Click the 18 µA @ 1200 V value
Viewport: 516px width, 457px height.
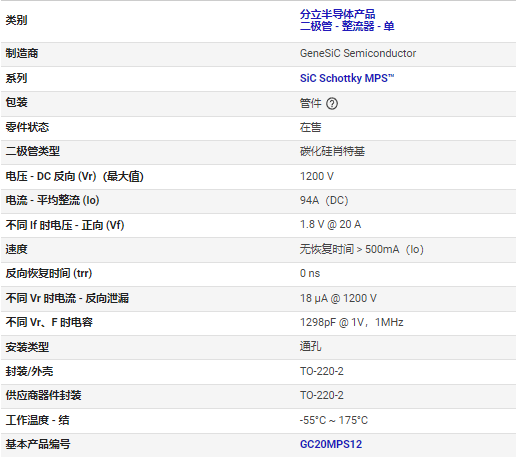click(338, 298)
